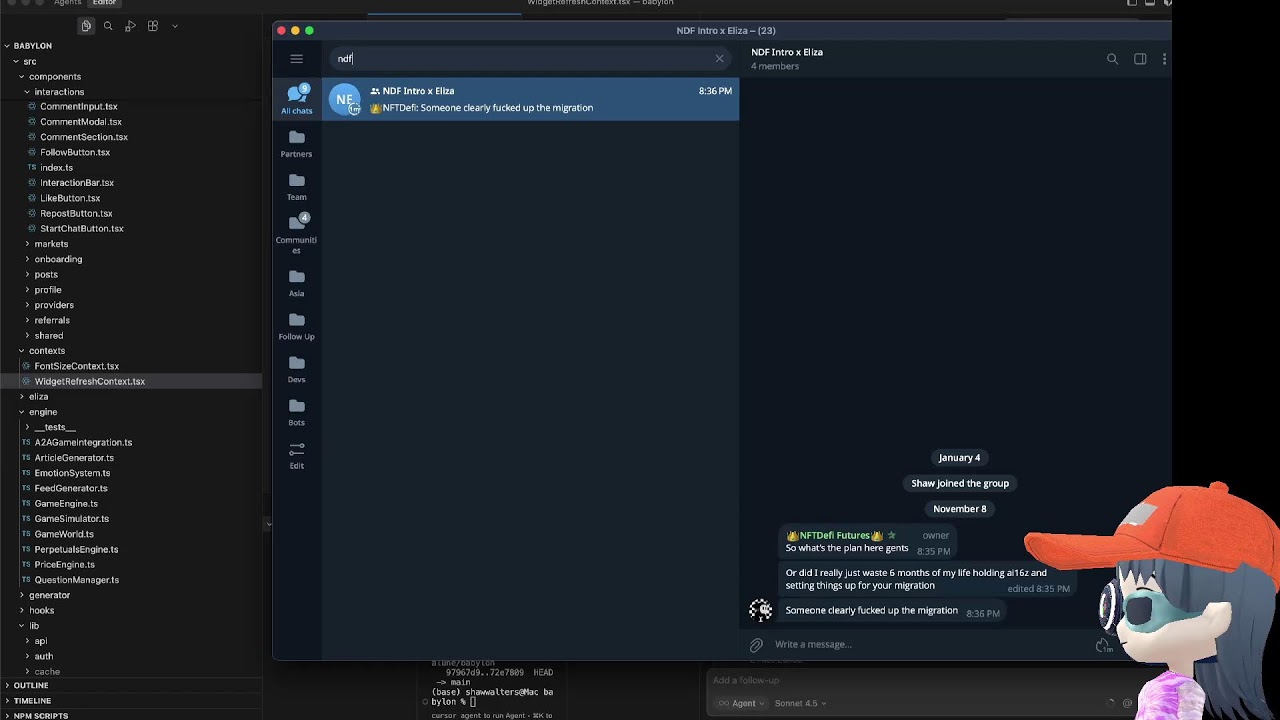Expand the referrals folder
This screenshot has height=720, width=1280.
(x=52, y=320)
